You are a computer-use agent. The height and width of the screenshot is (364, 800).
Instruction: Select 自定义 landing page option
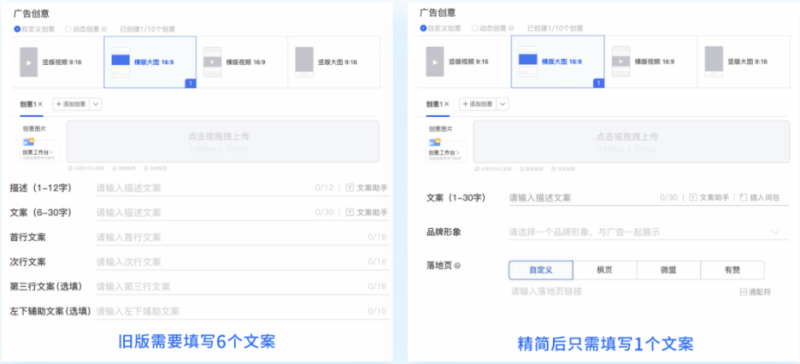click(541, 270)
